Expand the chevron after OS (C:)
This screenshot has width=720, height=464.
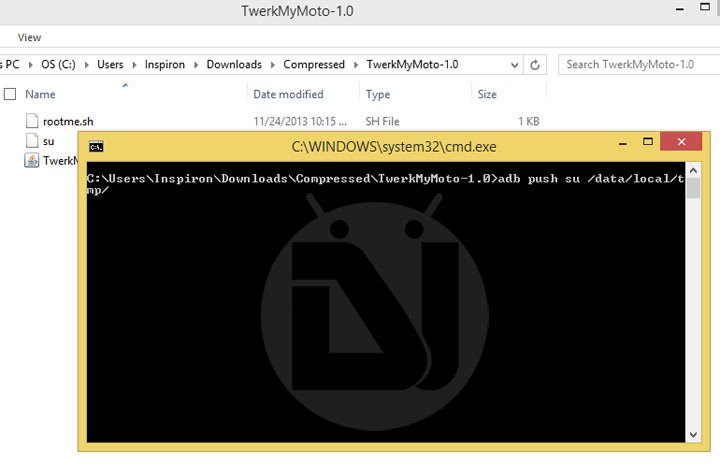86,65
